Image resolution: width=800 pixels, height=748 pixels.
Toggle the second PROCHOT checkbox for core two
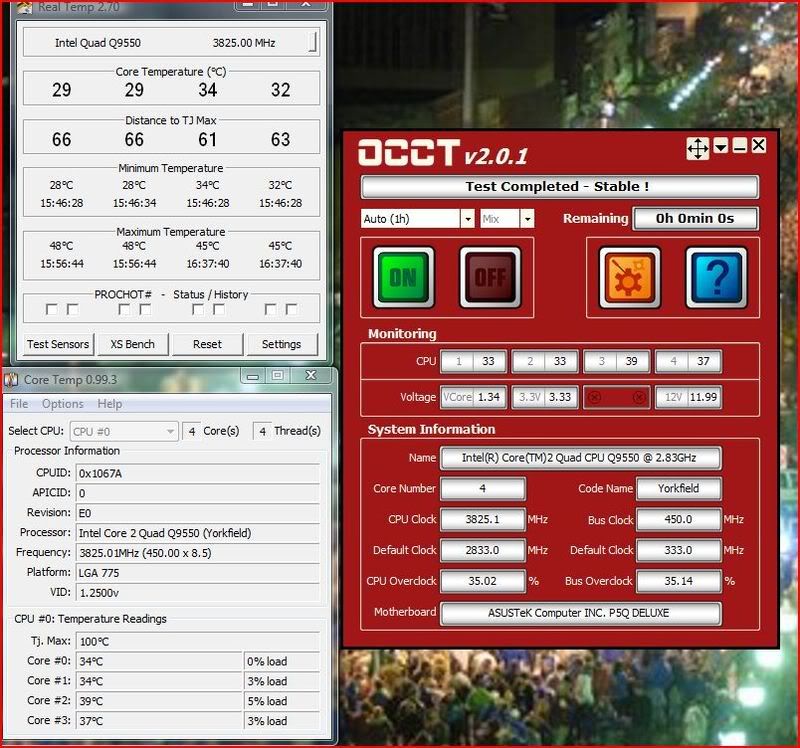[x=145, y=309]
